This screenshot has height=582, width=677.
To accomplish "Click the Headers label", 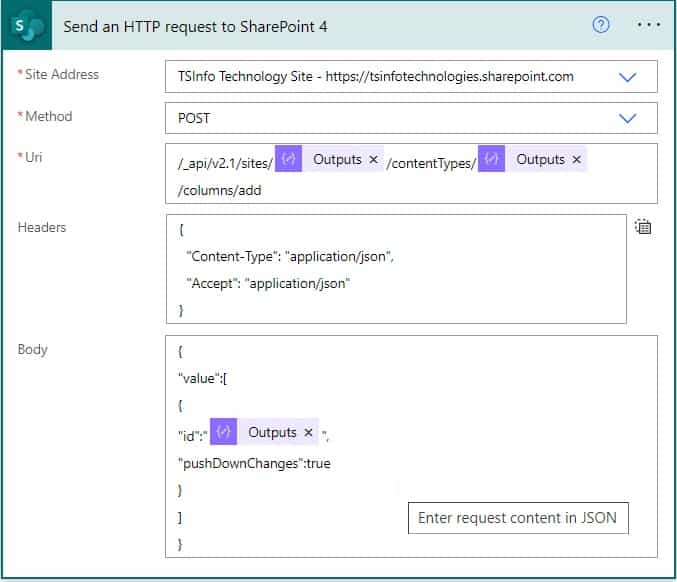I will pos(42,228).
